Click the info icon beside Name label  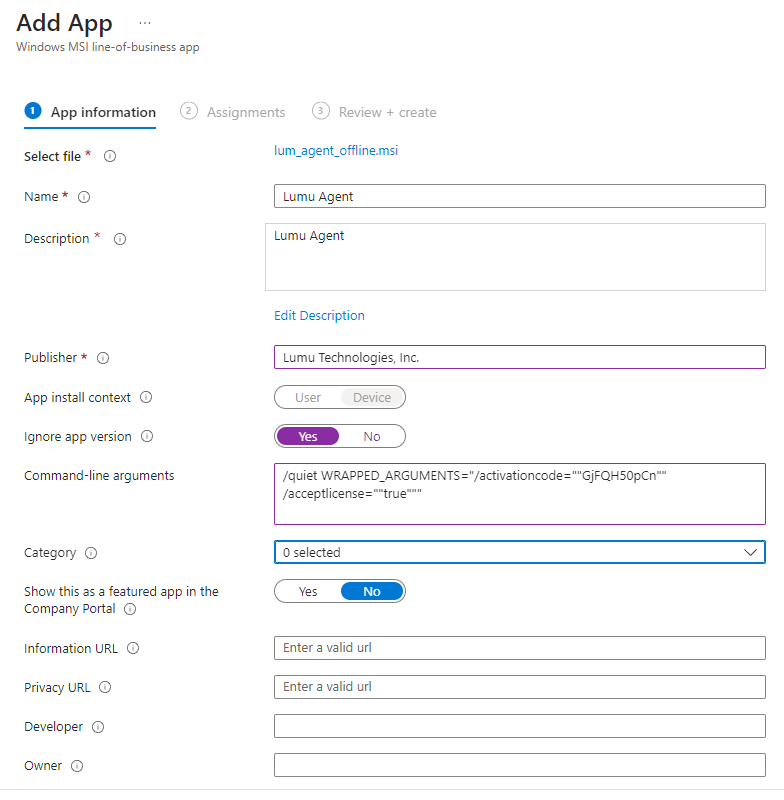coord(84,197)
